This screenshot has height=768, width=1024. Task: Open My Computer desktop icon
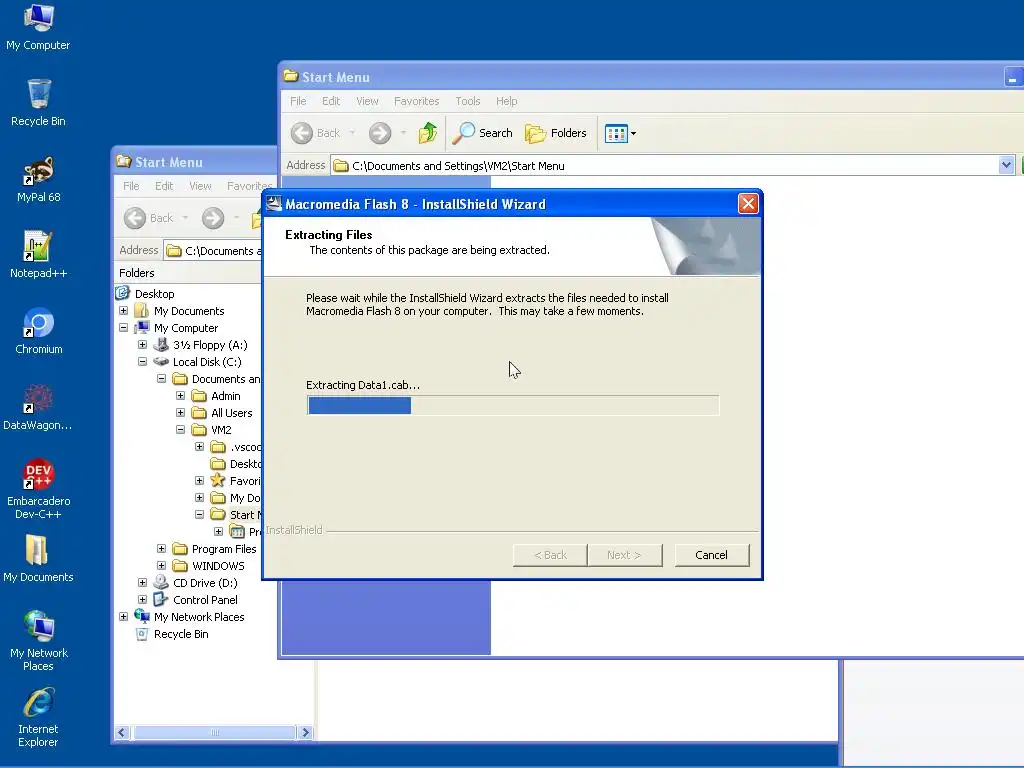click(38, 27)
